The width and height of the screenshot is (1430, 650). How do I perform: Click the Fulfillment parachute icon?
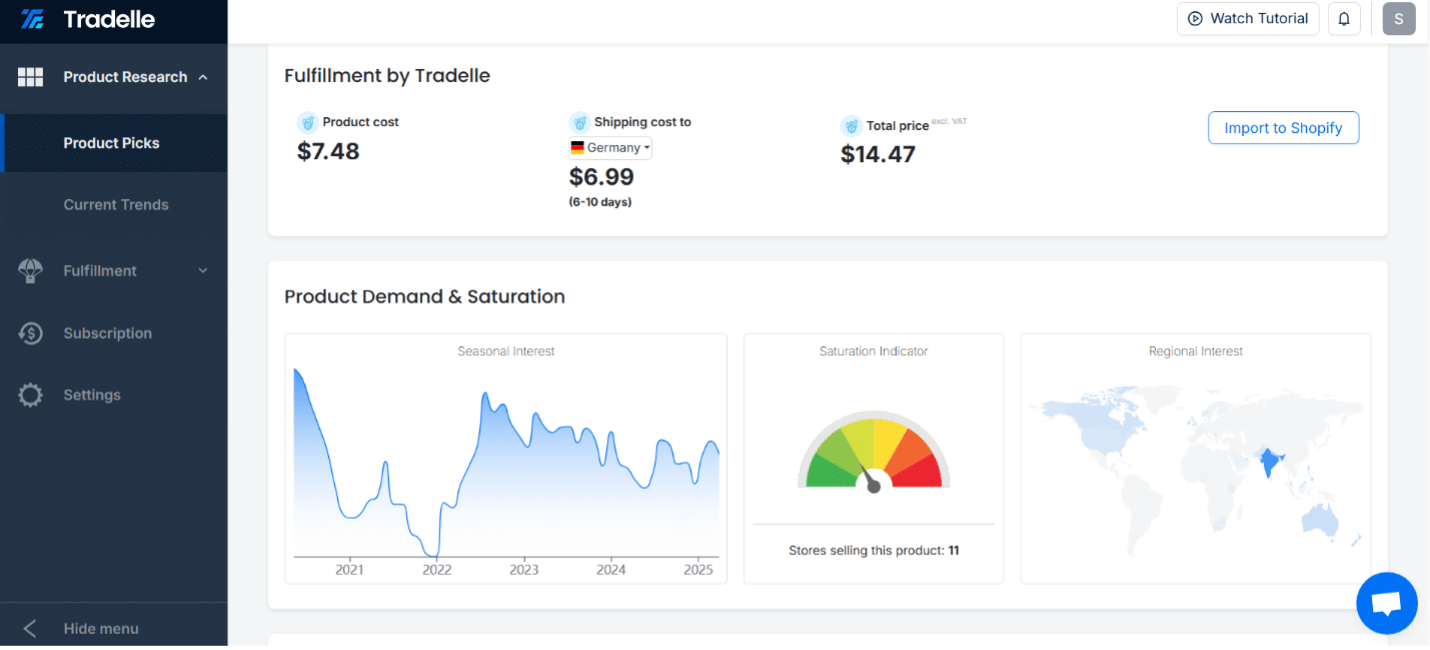pyautogui.click(x=31, y=271)
